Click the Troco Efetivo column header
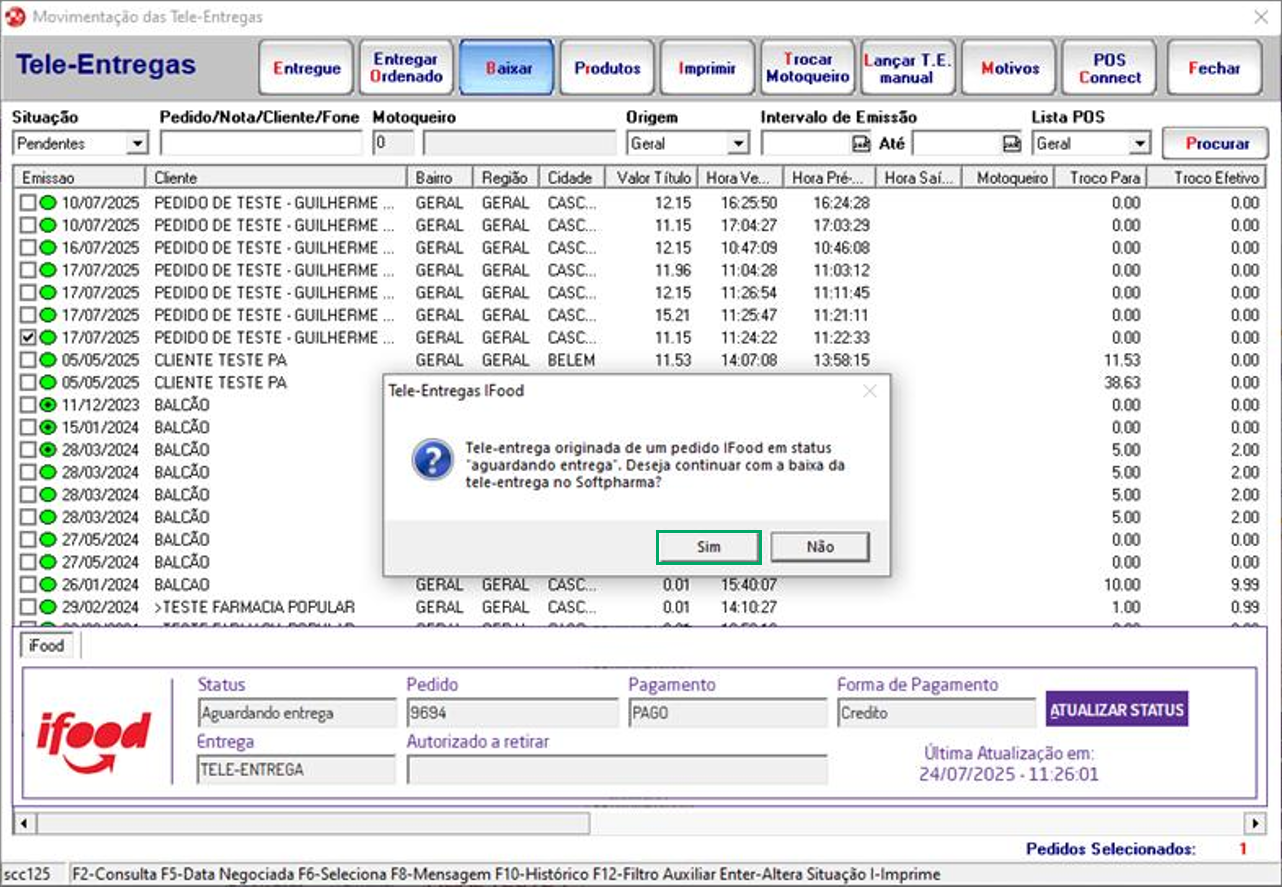1282x887 pixels. point(1208,178)
